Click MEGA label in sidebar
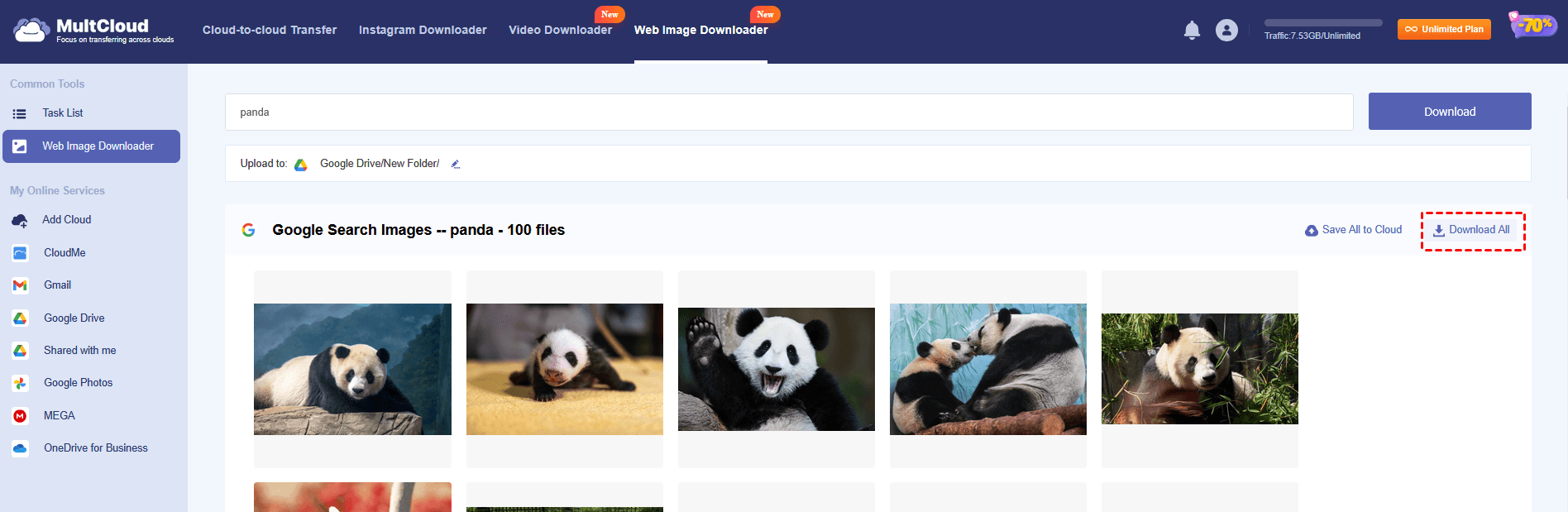The image size is (1568, 512). [x=60, y=416]
